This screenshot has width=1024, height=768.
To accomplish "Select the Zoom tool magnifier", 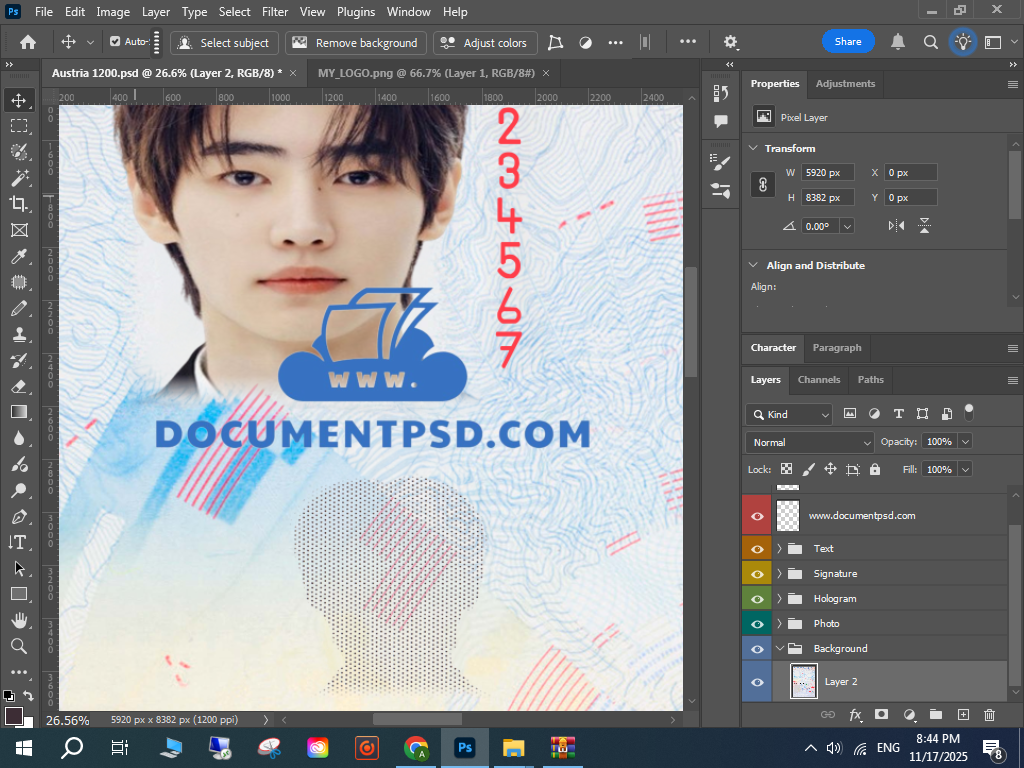I will pos(18,646).
